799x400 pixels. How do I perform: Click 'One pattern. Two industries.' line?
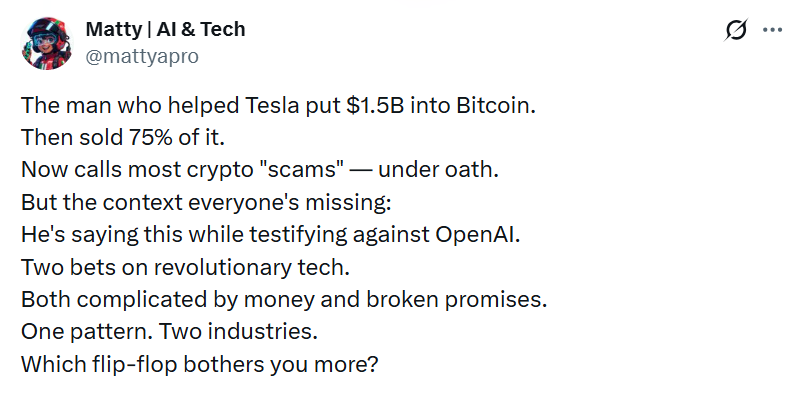point(169,332)
